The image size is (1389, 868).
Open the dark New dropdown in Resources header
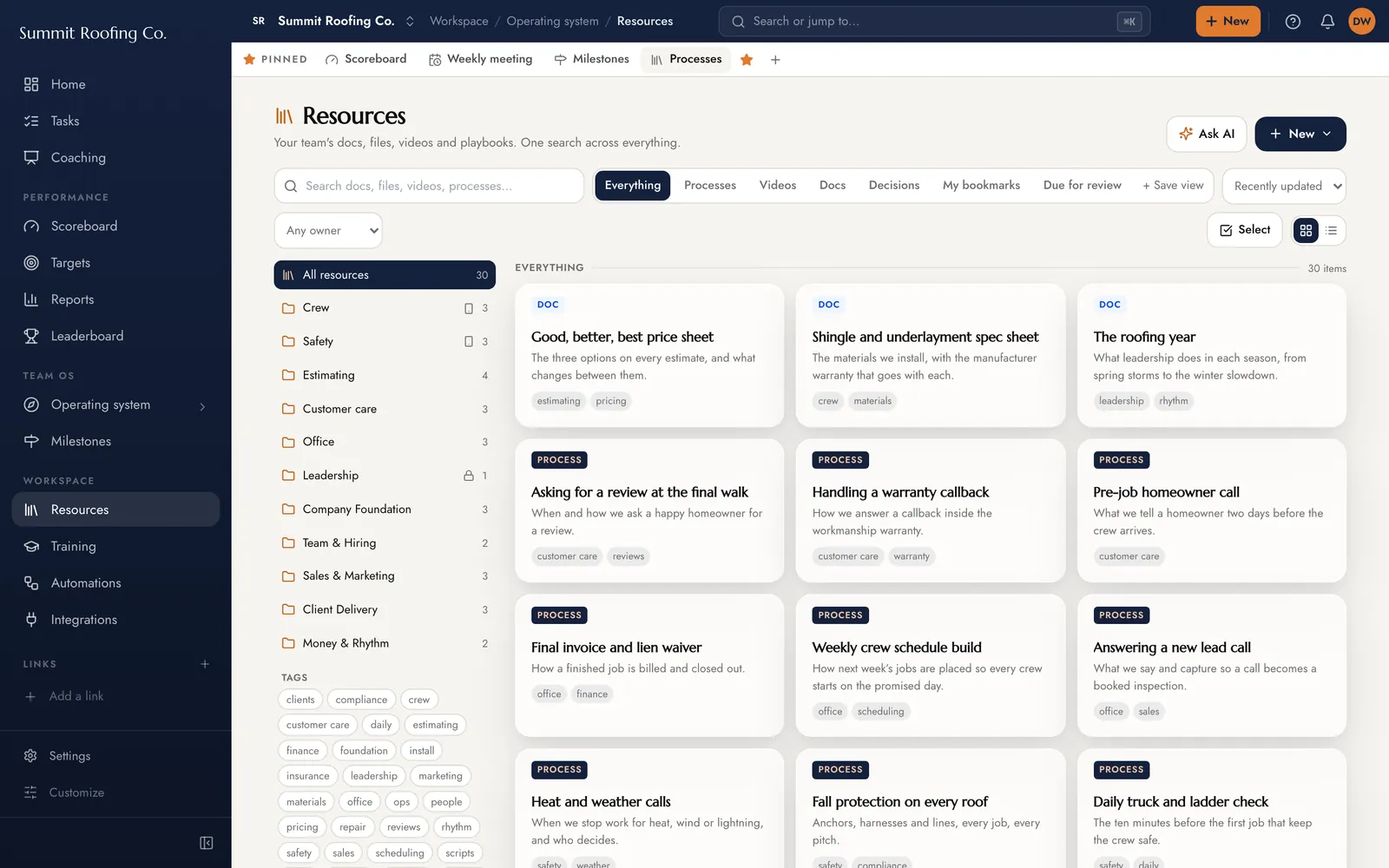(1300, 134)
